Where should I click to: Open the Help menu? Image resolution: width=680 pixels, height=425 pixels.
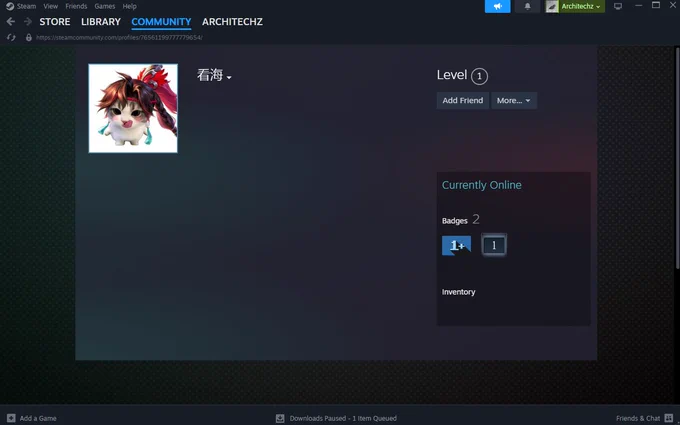click(x=129, y=6)
